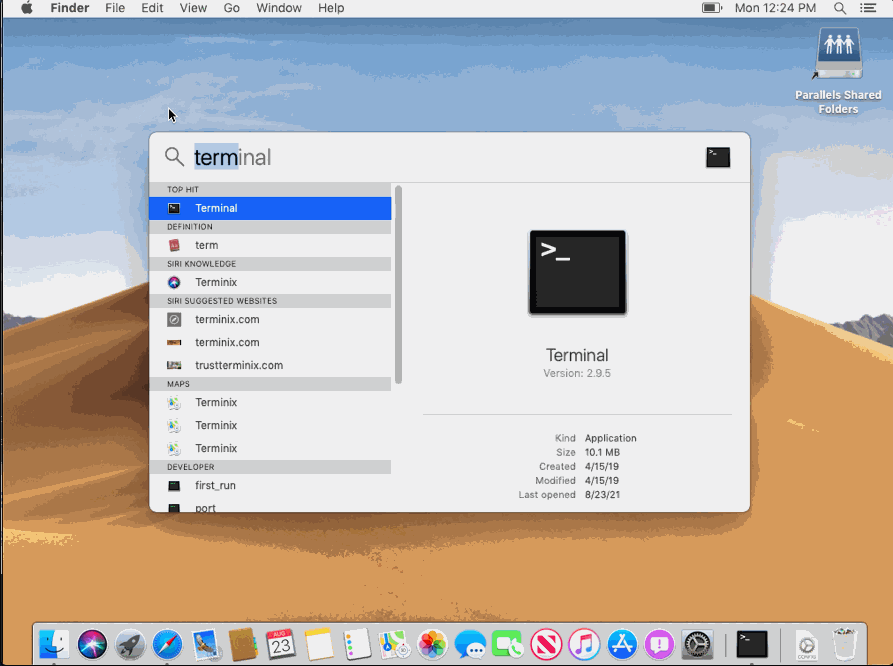Open the Window menu
893x666 pixels.
[278, 8]
